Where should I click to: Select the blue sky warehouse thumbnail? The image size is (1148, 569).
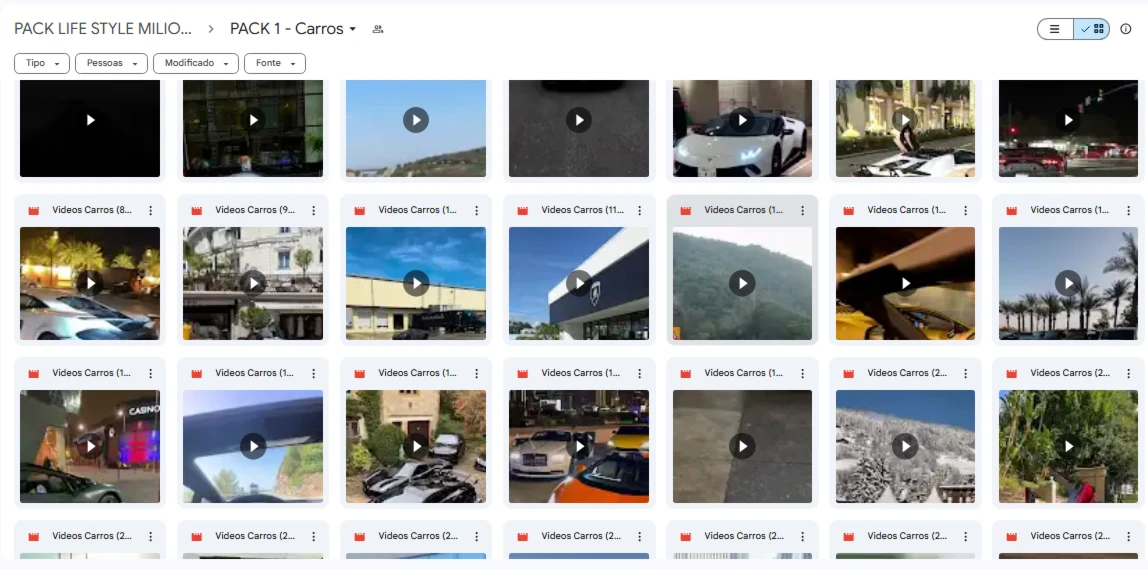[x=416, y=283]
